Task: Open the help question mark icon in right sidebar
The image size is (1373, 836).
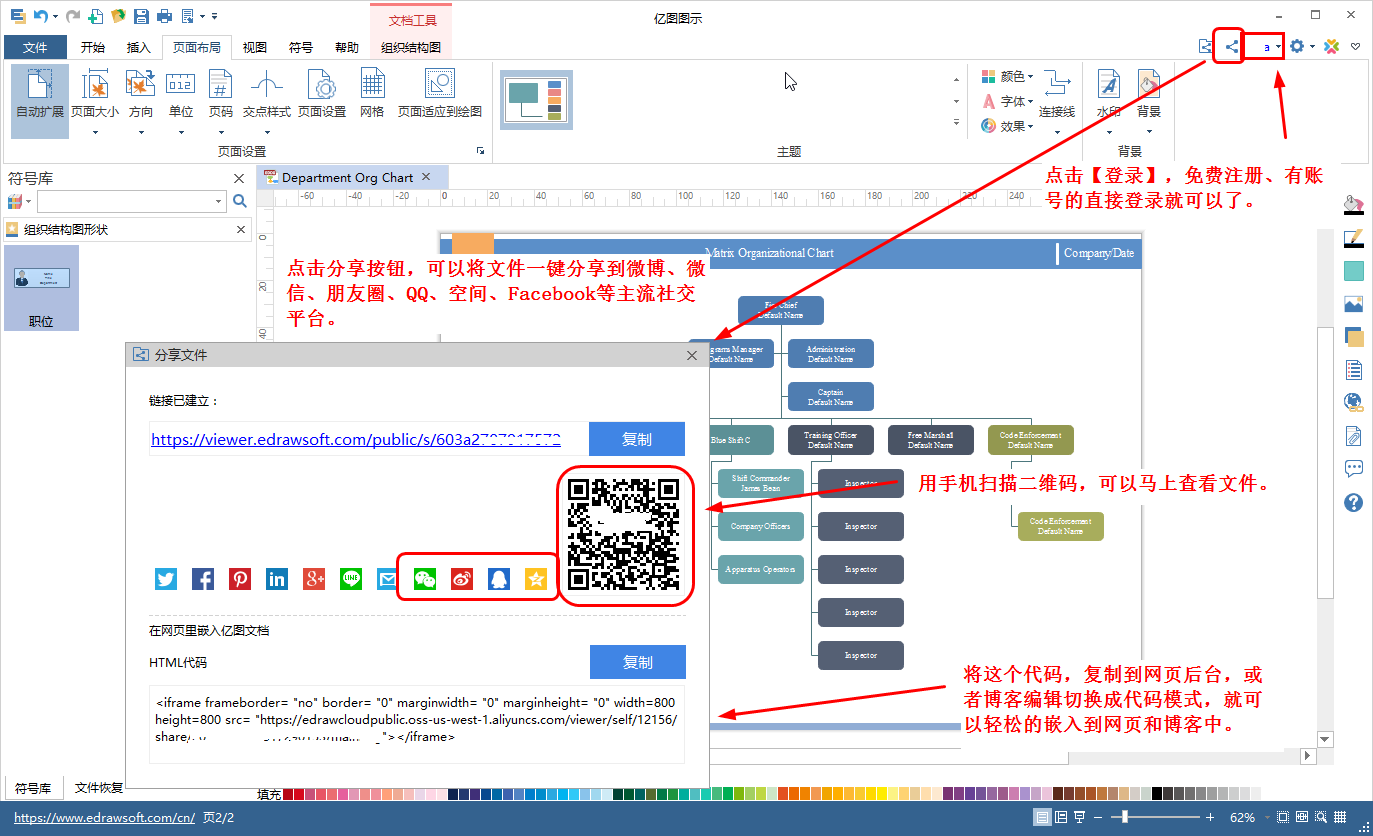Action: click(1354, 502)
